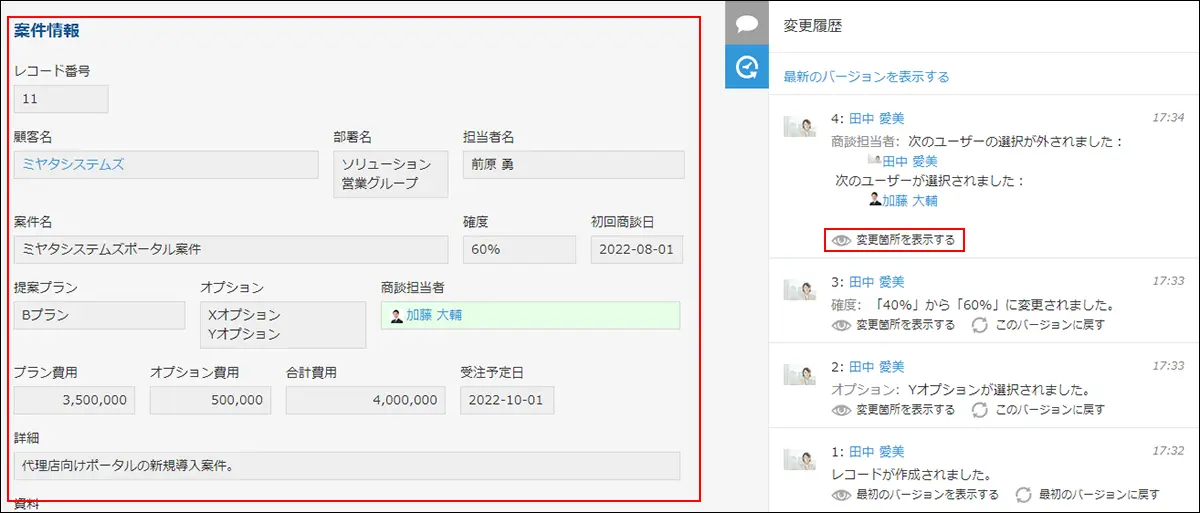Click eye icon in version 2 entry
Screen dimensions: 1200x513
coord(841,410)
